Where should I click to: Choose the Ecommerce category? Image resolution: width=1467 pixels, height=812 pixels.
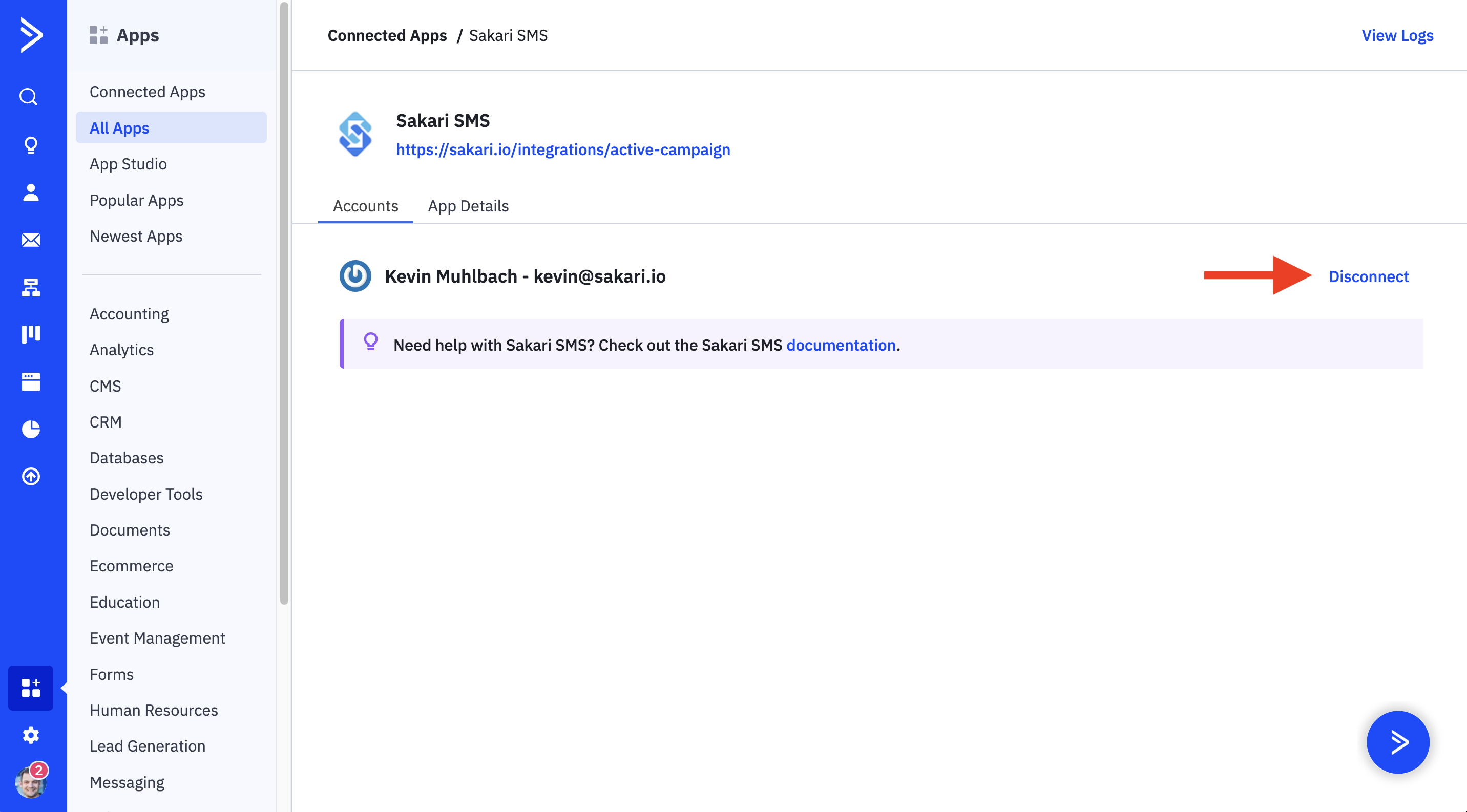(132, 566)
